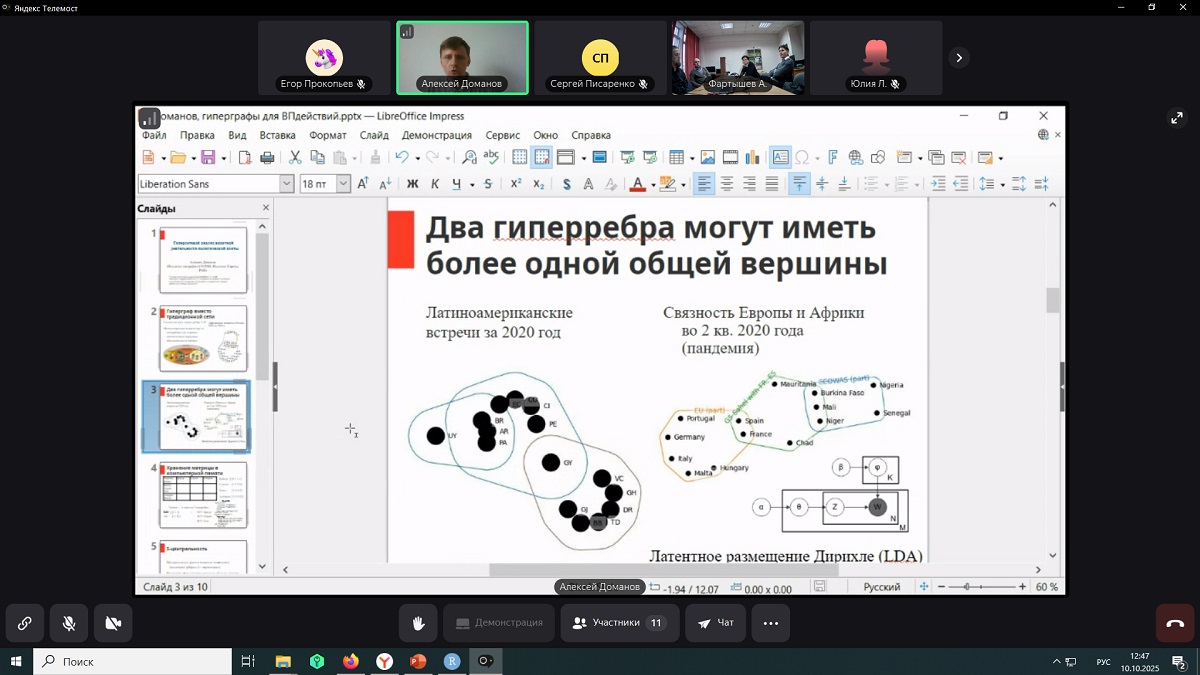Click the zoom slider in the Impress status bar
Image resolution: width=1200 pixels, height=675 pixels.
[x=967, y=587]
